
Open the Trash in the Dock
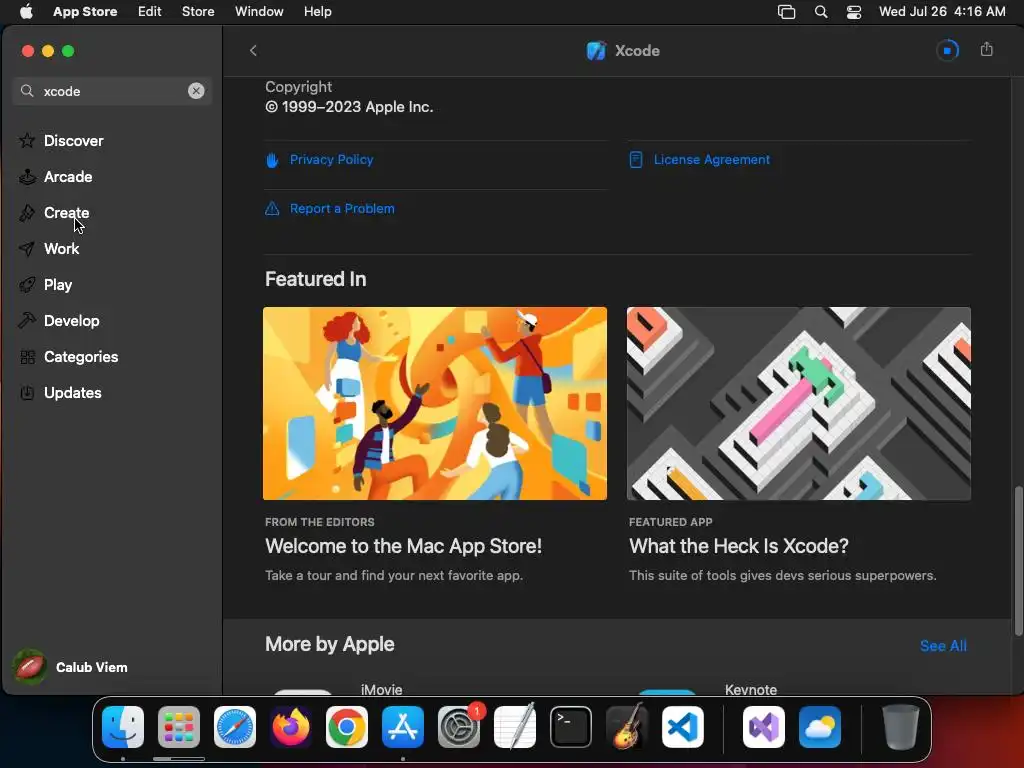pos(901,727)
